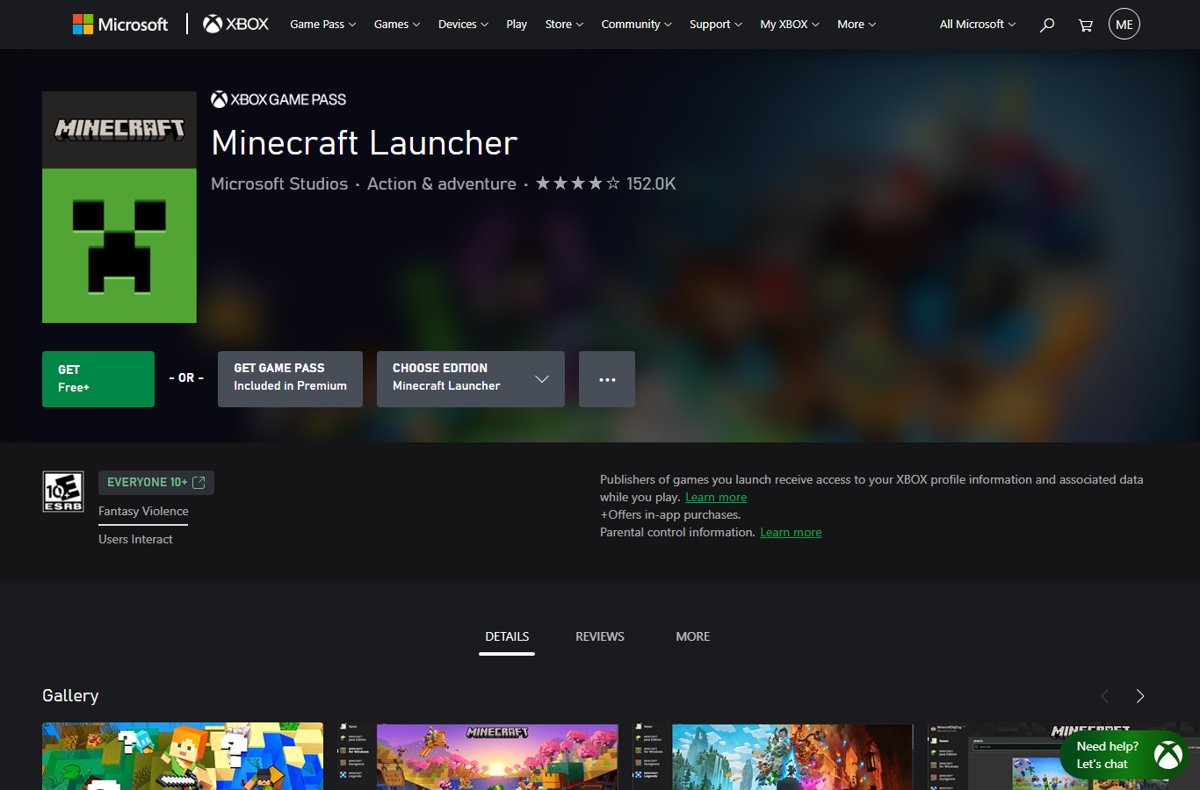
Task: Expand the Support menu
Action: pos(716,24)
